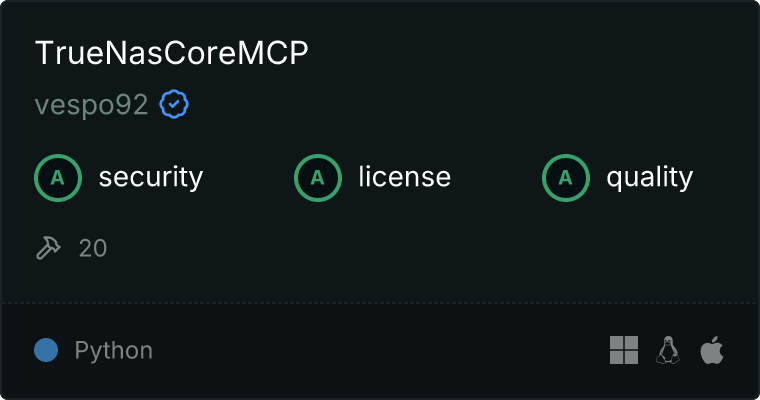The width and height of the screenshot is (760, 400).
Task: Open the vespo92 author profile
Action: click(91, 105)
